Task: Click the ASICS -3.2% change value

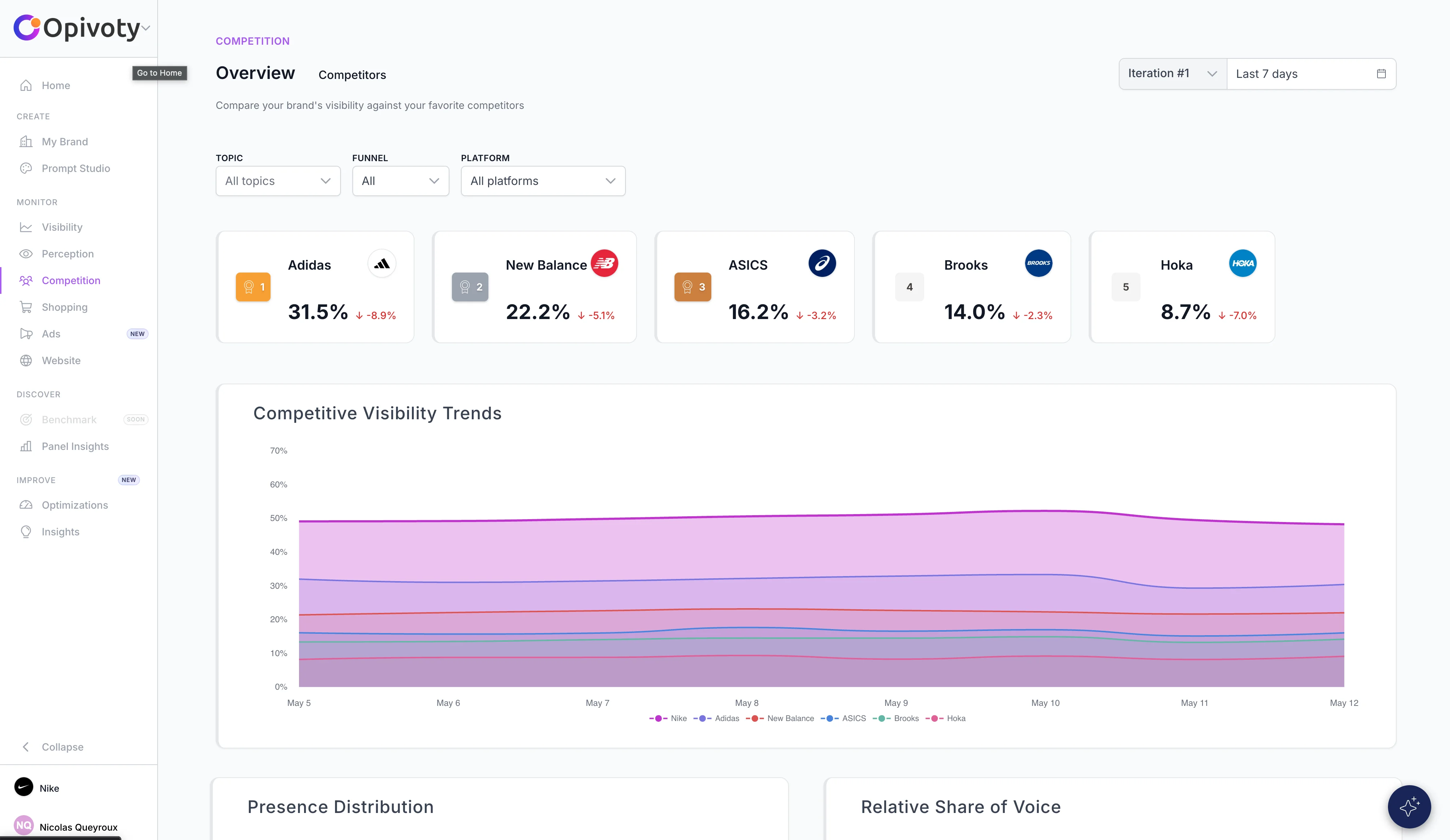Action: (x=816, y=315)
